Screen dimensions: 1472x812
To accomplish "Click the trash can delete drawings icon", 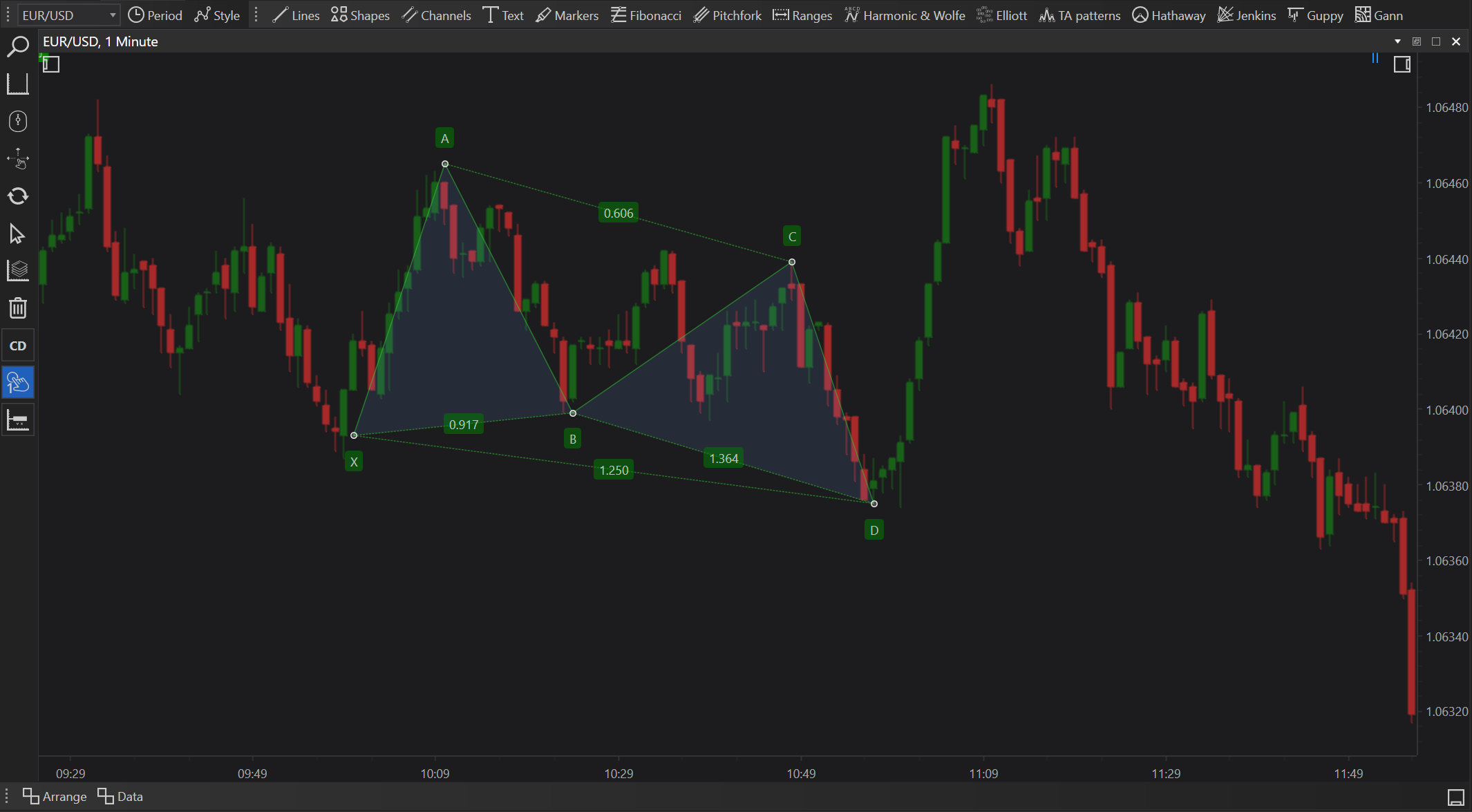I will point(17,308).
